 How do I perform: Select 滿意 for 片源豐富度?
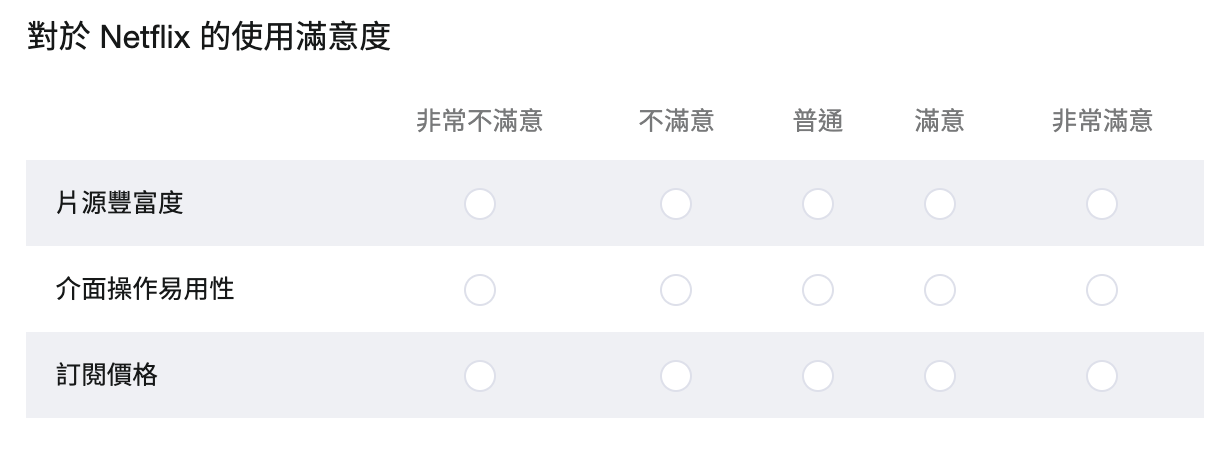pyautogui.click(x=940, y=204)
